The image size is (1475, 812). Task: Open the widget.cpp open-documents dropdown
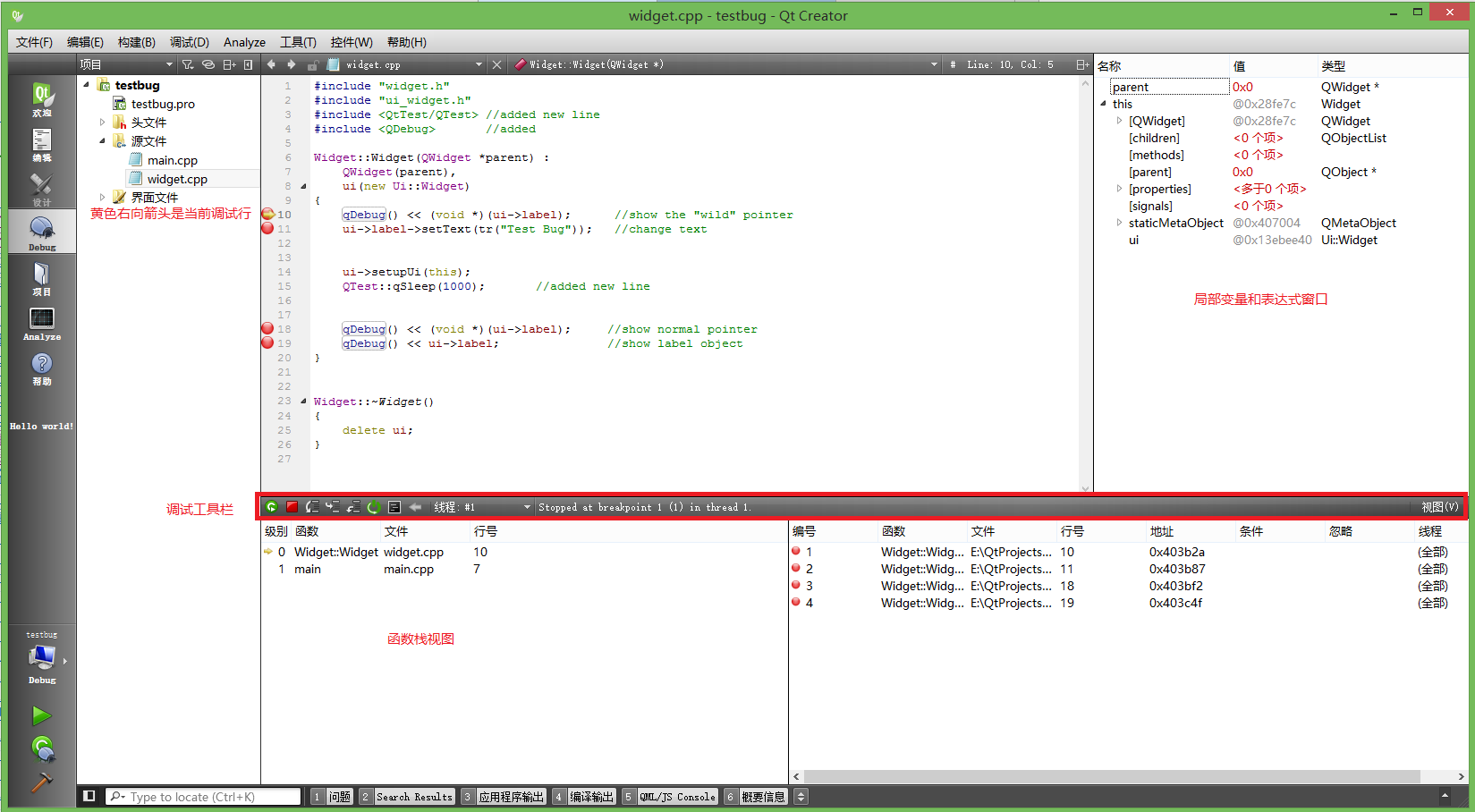pos(405,64)
